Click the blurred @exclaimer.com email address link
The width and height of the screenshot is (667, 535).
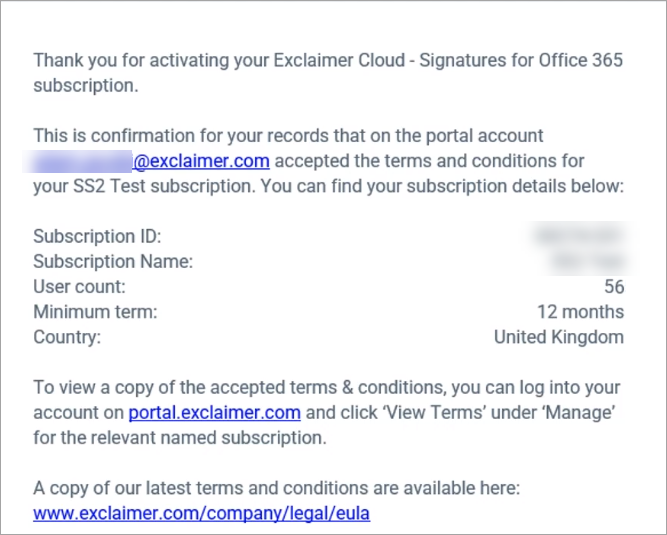151,161
